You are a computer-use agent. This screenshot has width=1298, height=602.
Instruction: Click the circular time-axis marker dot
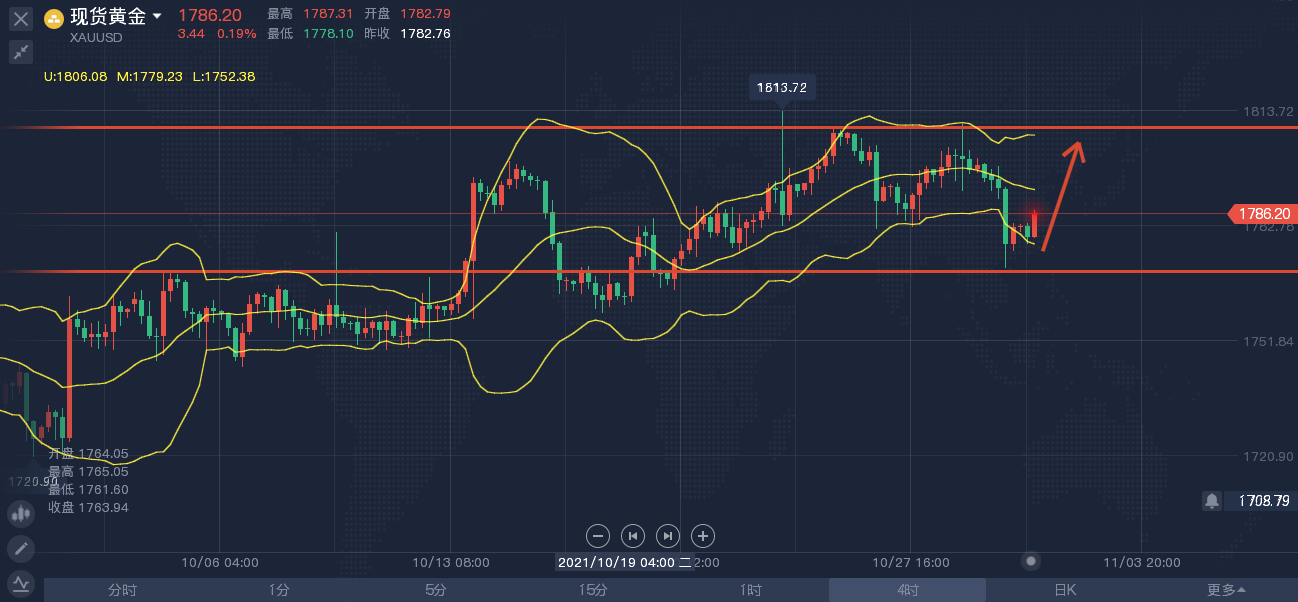(x=1031, y=561)
